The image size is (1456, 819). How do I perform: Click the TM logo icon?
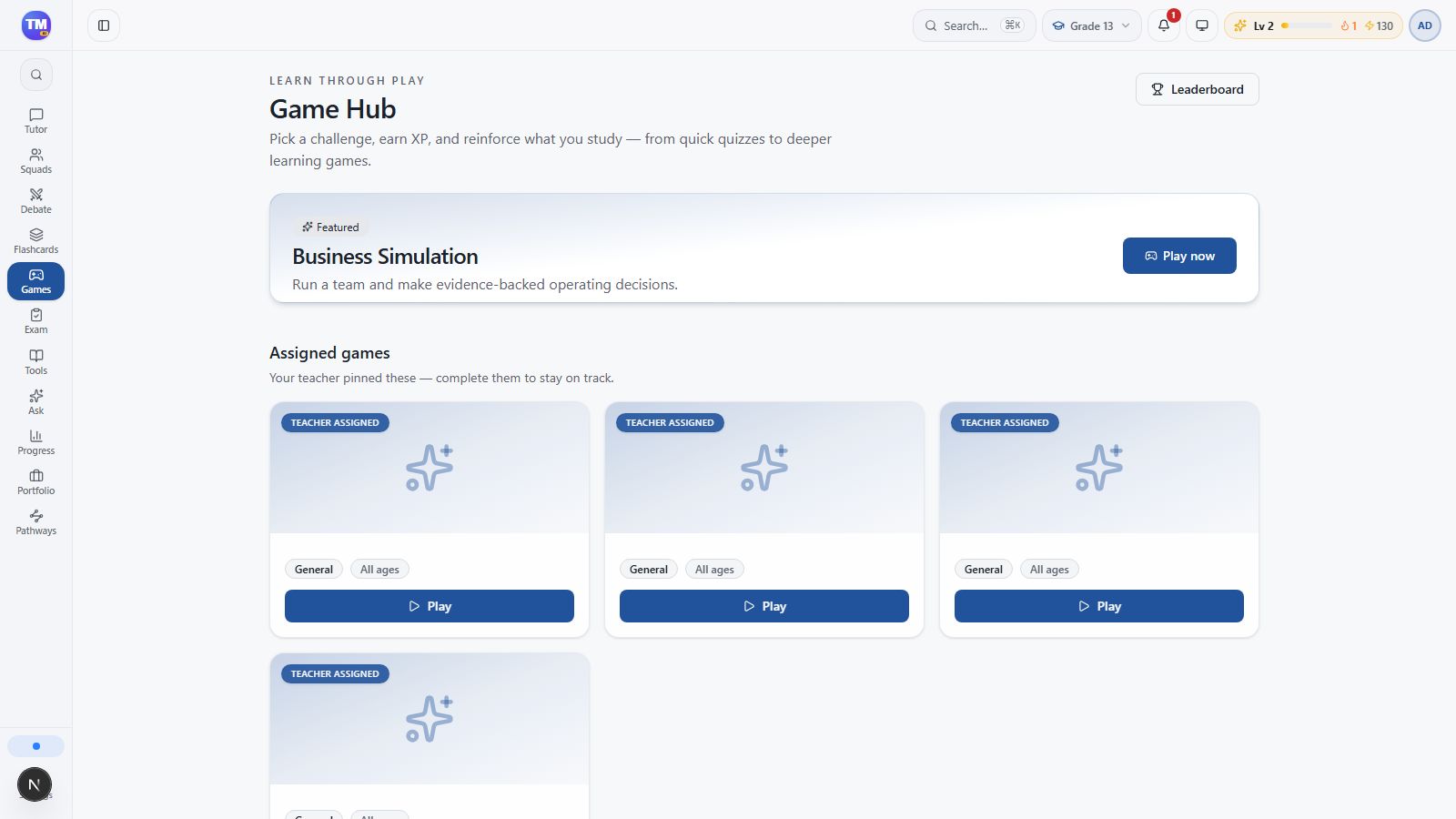click(x=36, y=25)
